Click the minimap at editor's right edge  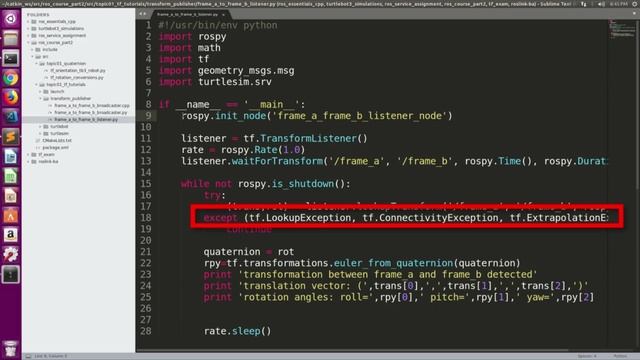pyautogui.click(x=622, y=29)
